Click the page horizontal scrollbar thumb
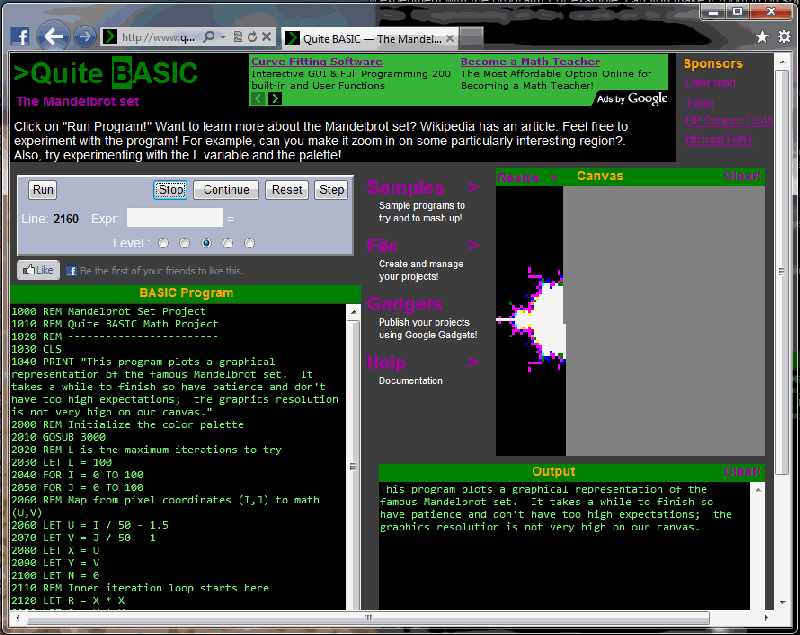The width and height of the screenshot is (800, 635). click(x=368, y=617)
